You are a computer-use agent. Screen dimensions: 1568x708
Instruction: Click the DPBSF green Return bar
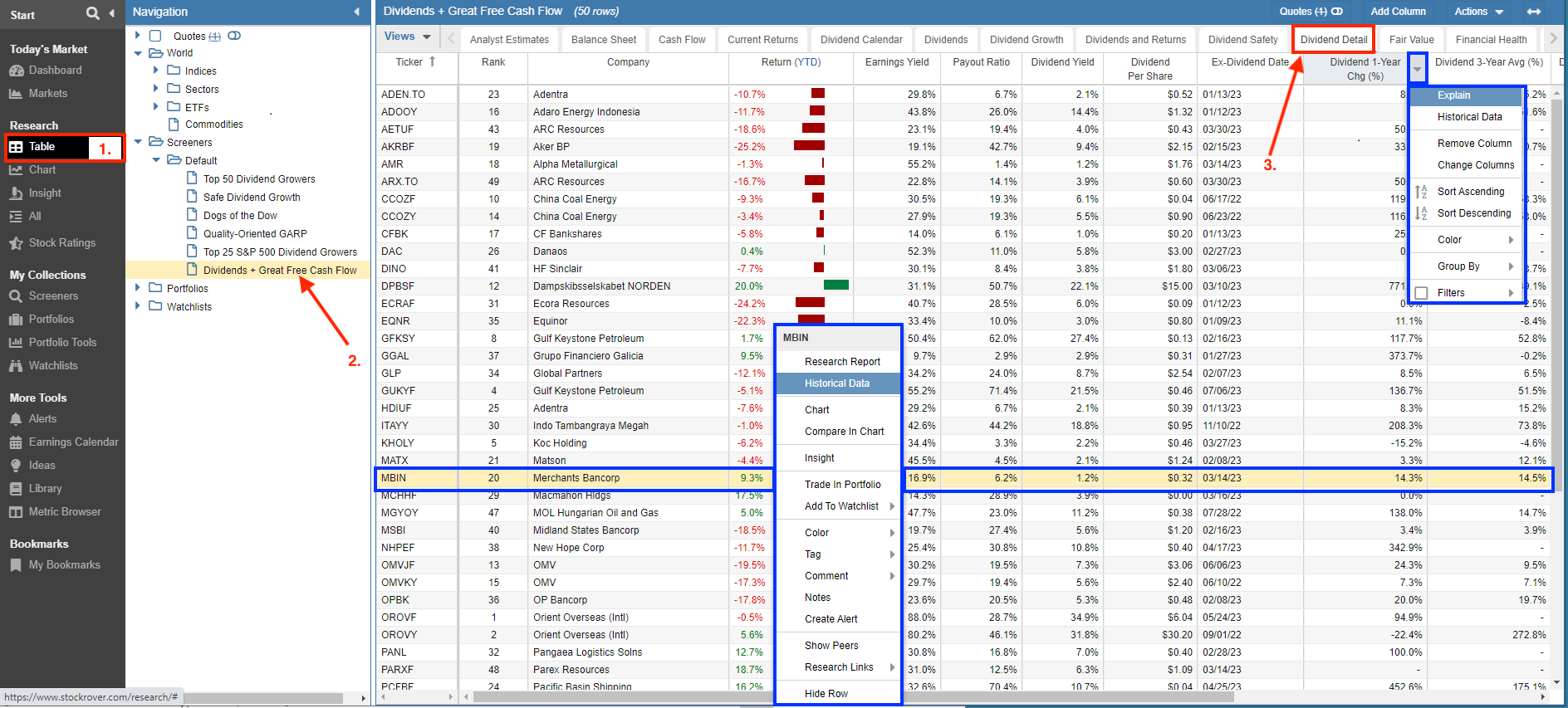(835, 286)
